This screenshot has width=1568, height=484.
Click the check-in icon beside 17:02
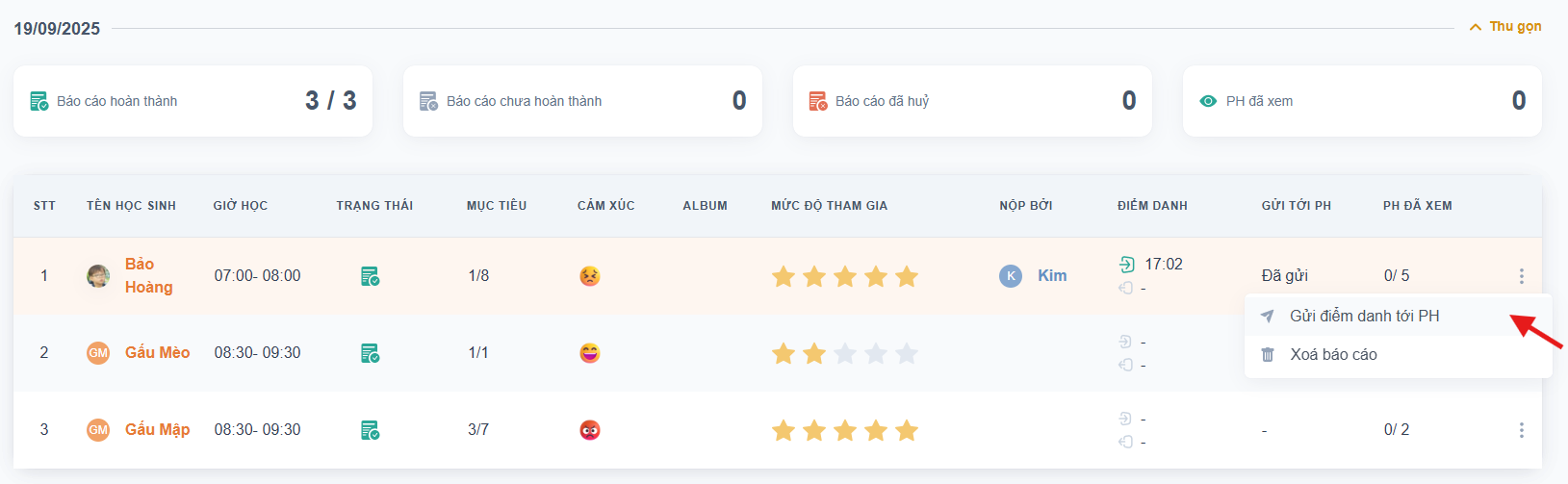point(1126,265)
